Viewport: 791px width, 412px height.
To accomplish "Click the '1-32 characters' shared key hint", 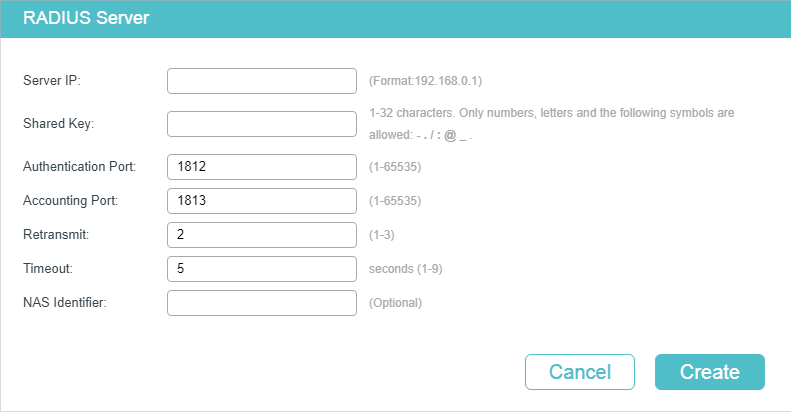I will [x=551, y=124].
